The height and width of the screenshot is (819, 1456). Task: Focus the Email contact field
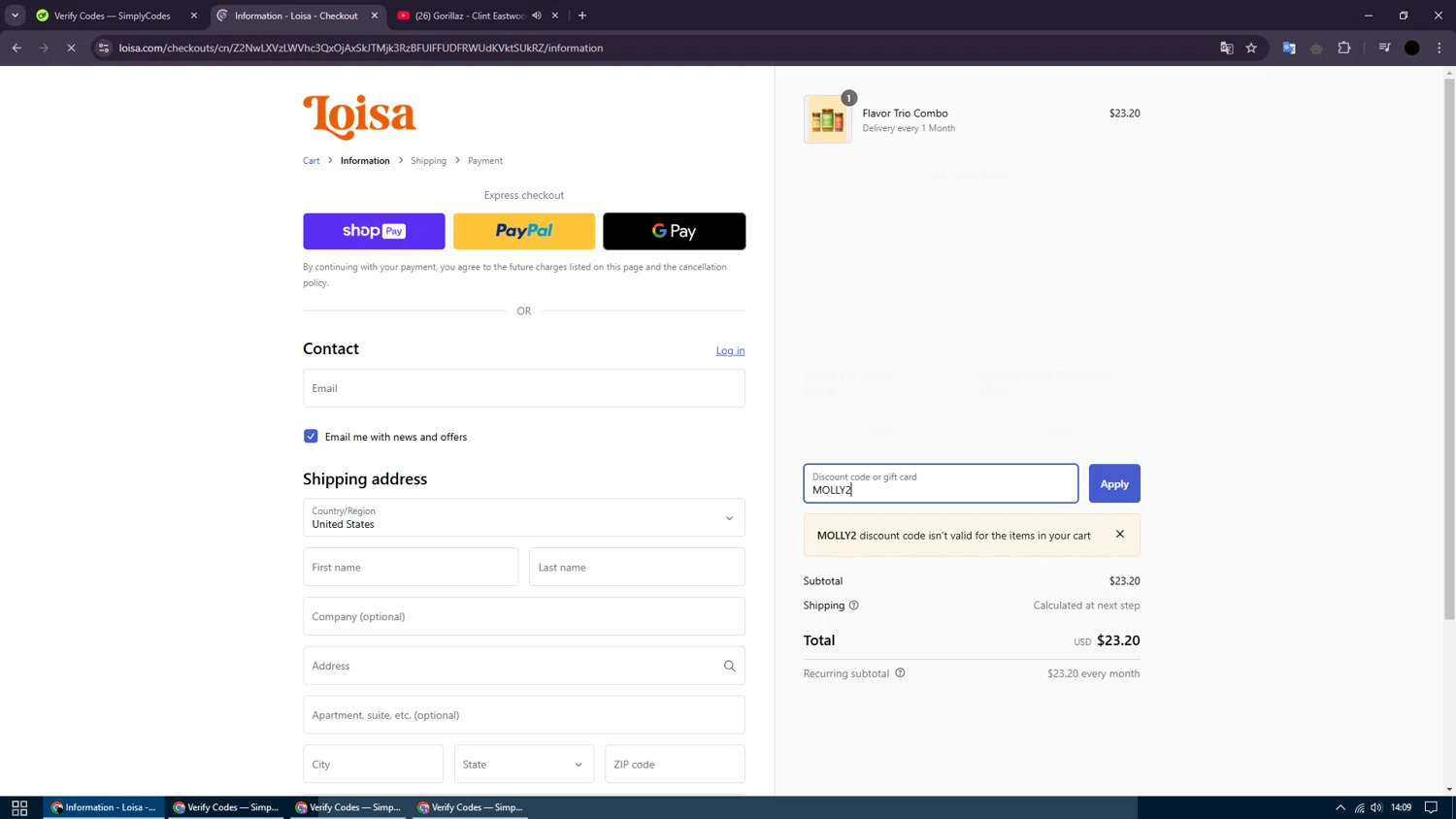(x=524, y=388)
